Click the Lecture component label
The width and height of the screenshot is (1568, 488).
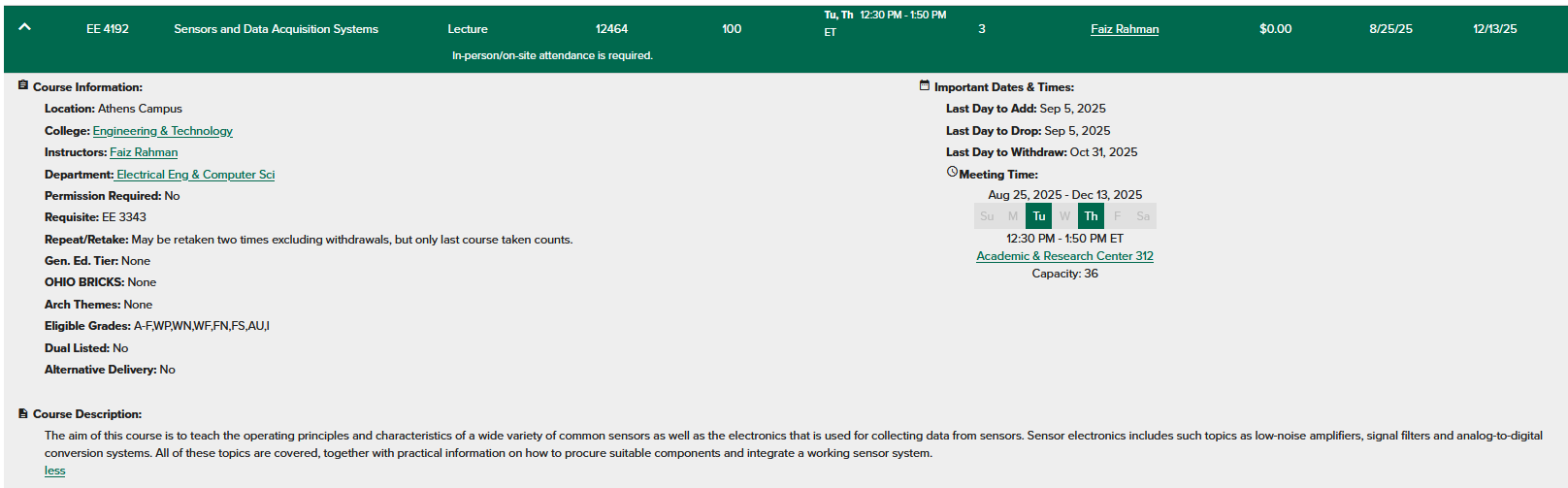tap(468, 29)
